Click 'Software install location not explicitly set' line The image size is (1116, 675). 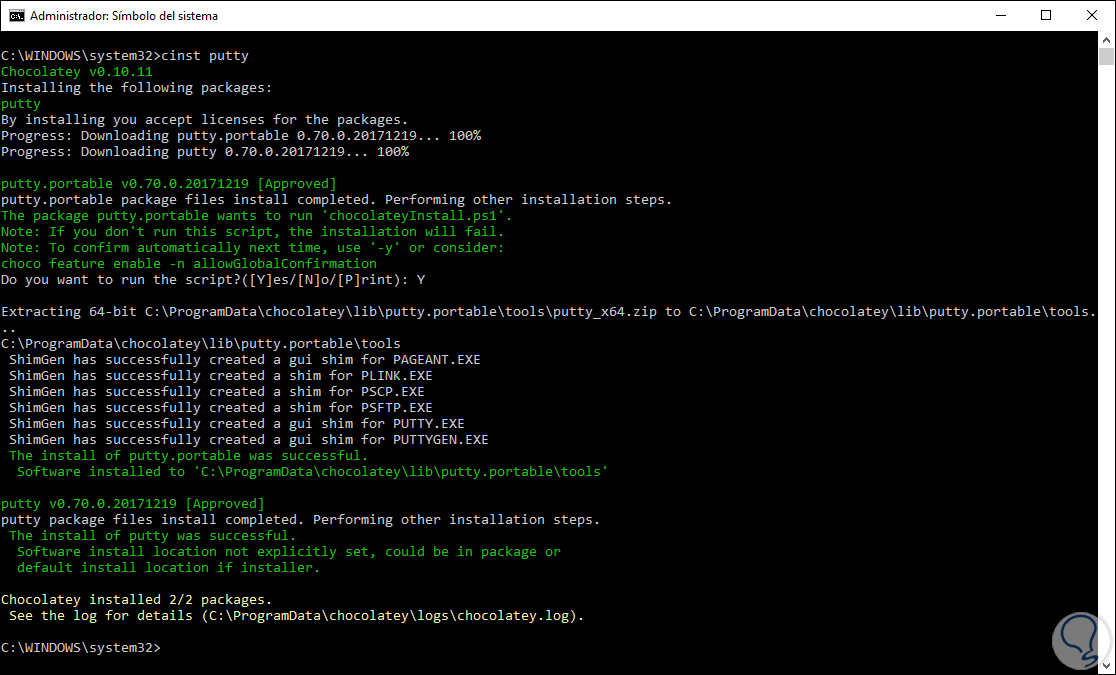[x=288, y=552]
